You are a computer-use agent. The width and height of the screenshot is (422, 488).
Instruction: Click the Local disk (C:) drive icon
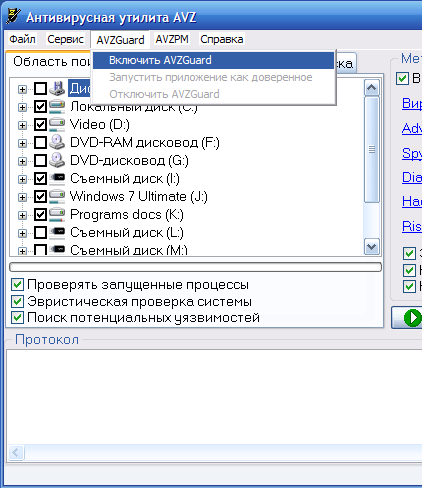coord(57,107)
